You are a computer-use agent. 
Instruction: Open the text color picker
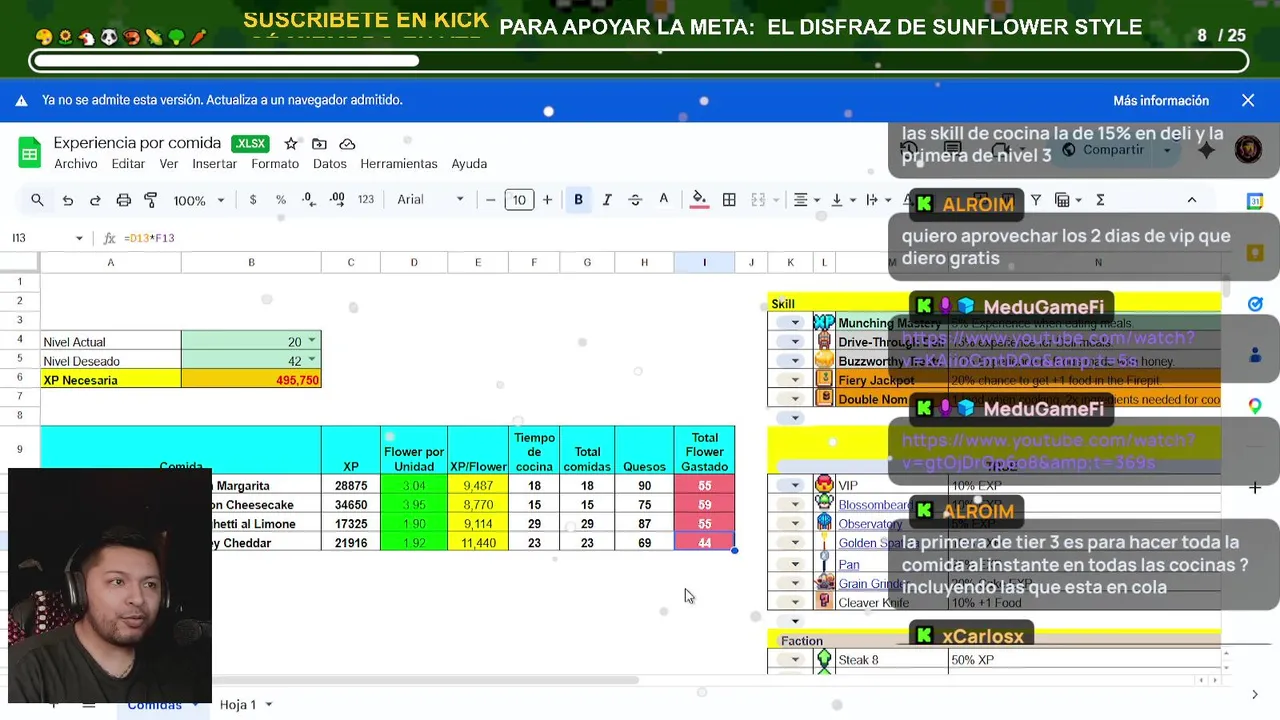pyautogui.click(x=663, y=200)
